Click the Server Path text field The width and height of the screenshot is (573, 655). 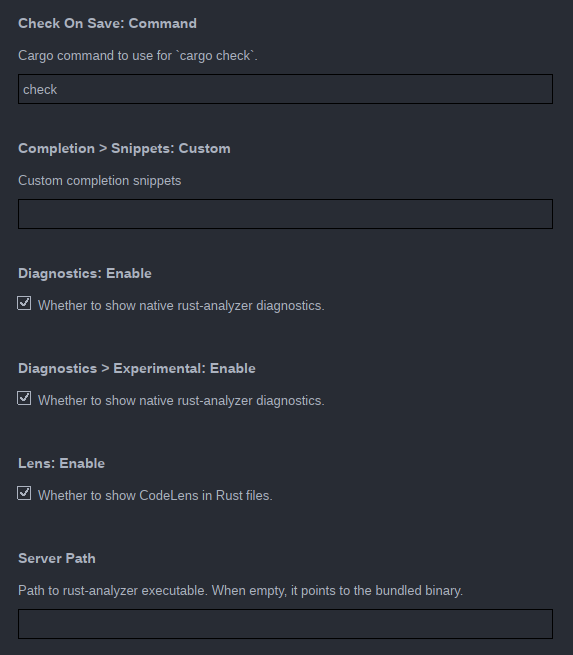(x=285, y=624)
